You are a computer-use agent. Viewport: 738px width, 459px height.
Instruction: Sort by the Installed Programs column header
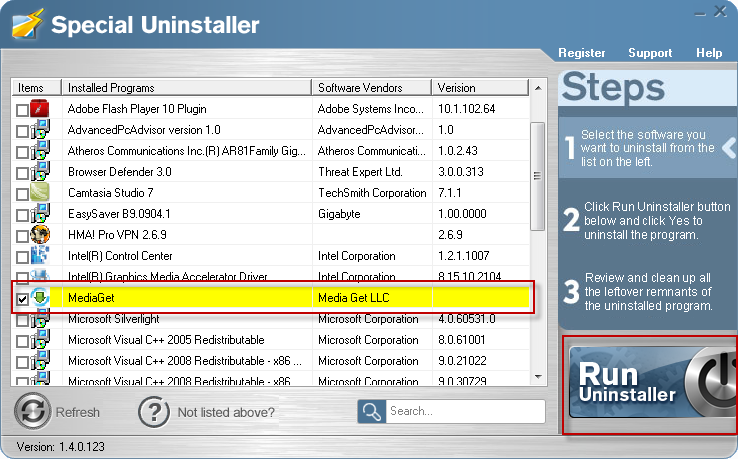tap(186, 88)
